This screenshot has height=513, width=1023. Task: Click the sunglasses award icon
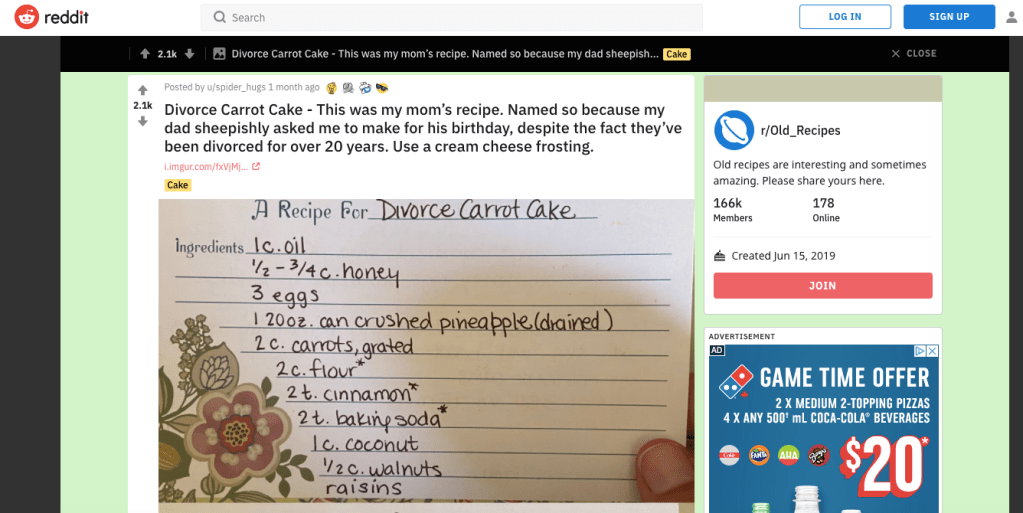[x=382, y=87]
